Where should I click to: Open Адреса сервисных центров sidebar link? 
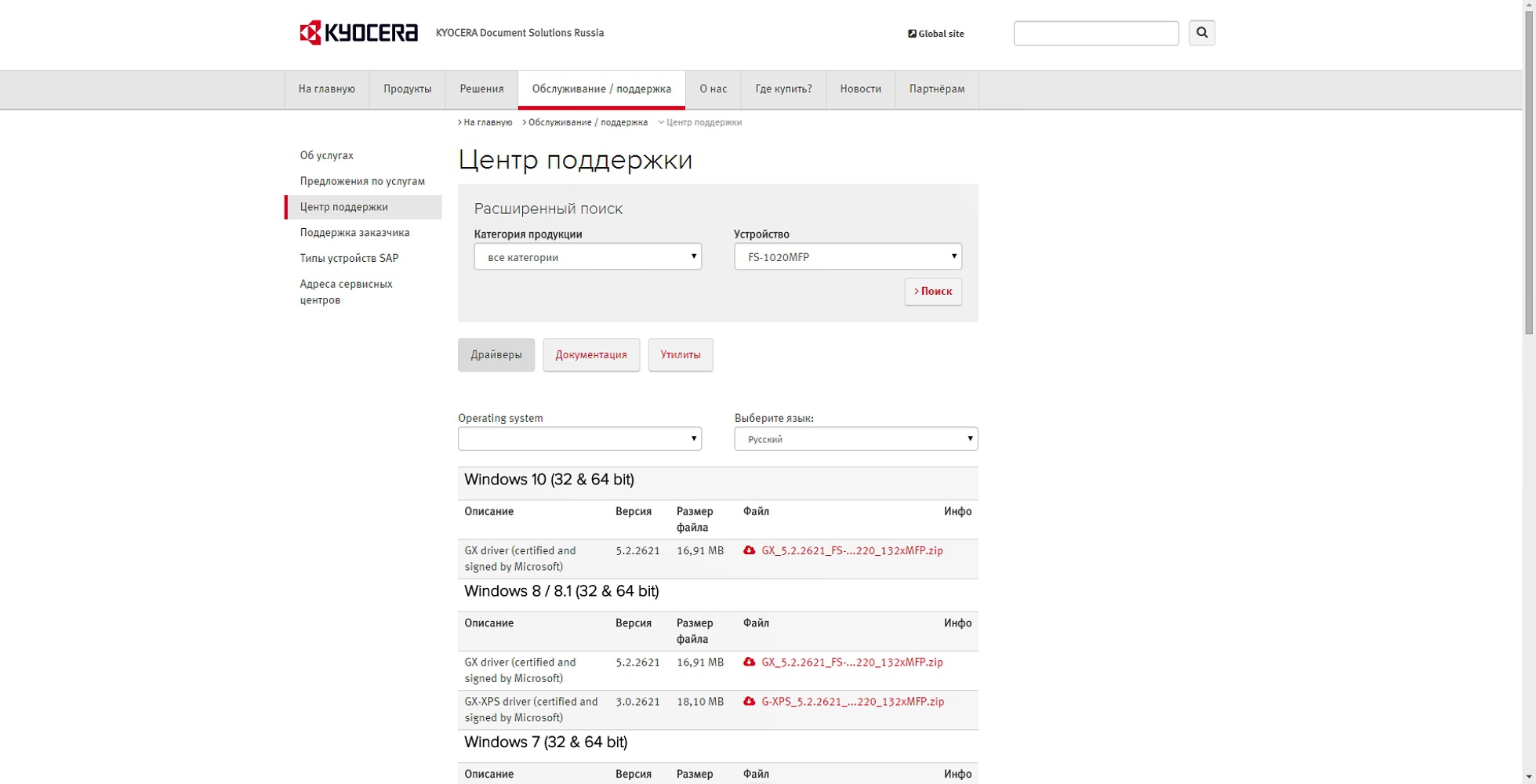click(x=346, y=292)
